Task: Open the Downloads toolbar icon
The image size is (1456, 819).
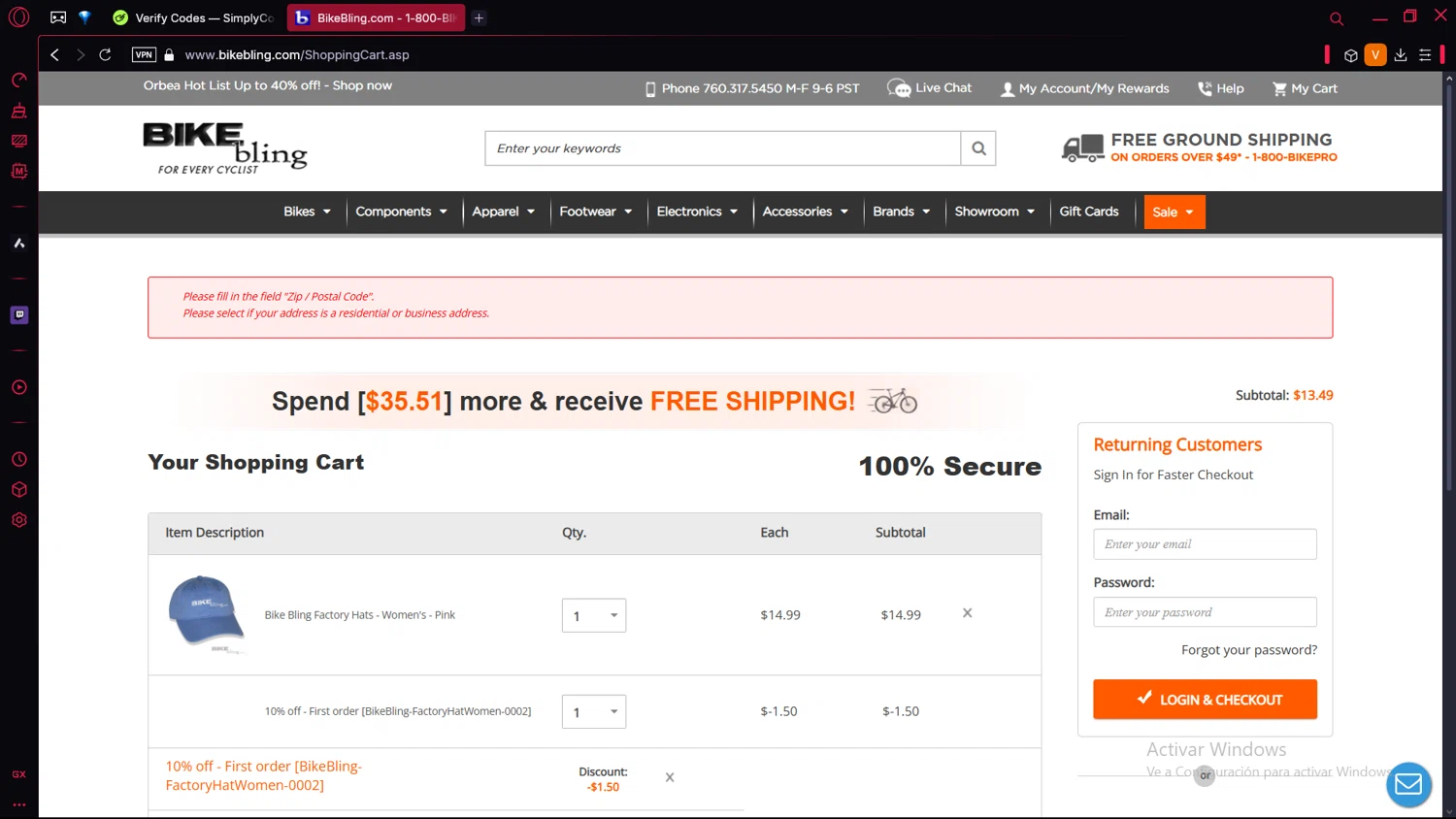Action: (1401, 55)
